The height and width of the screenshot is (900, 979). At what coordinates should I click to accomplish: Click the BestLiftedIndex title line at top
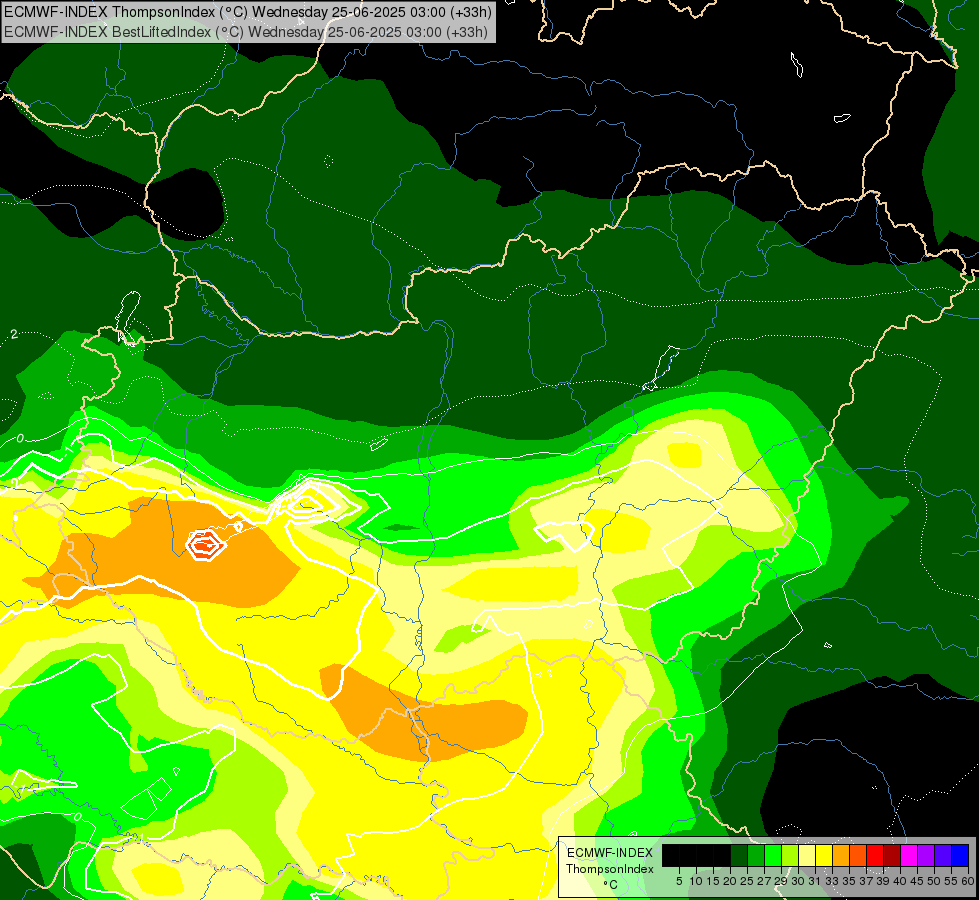coord(246,31)
